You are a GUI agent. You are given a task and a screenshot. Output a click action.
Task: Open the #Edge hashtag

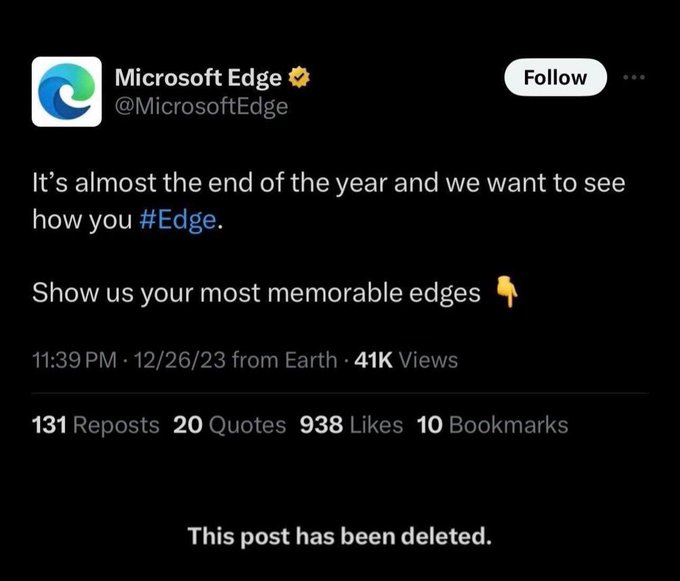177,220
